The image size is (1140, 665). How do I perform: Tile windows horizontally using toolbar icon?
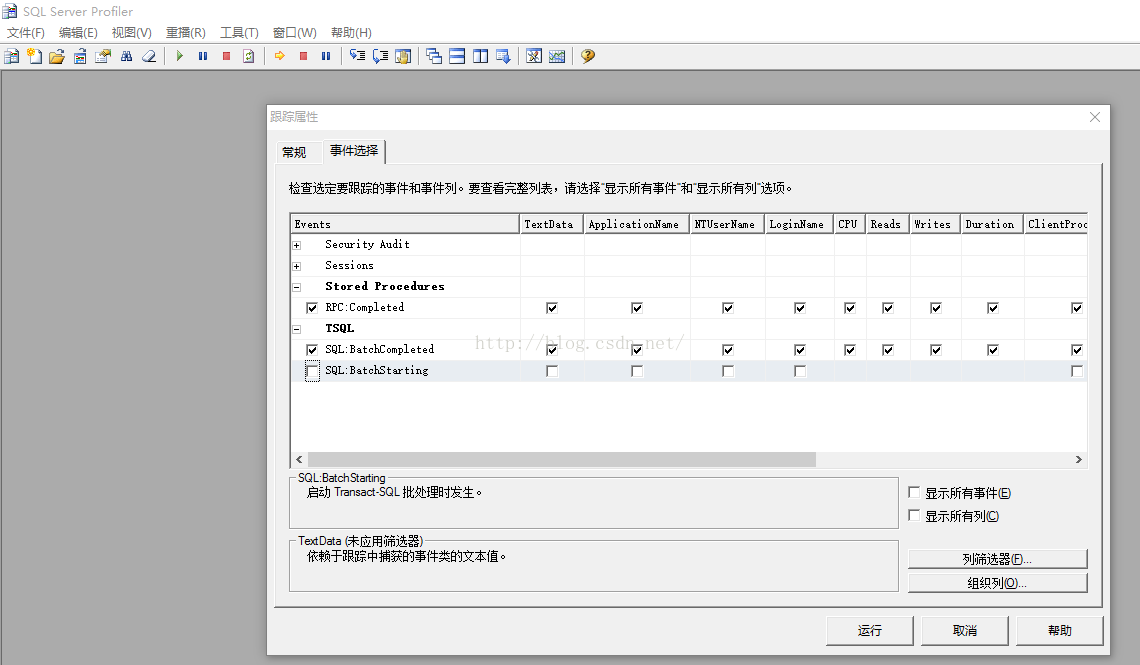(457, 56)
